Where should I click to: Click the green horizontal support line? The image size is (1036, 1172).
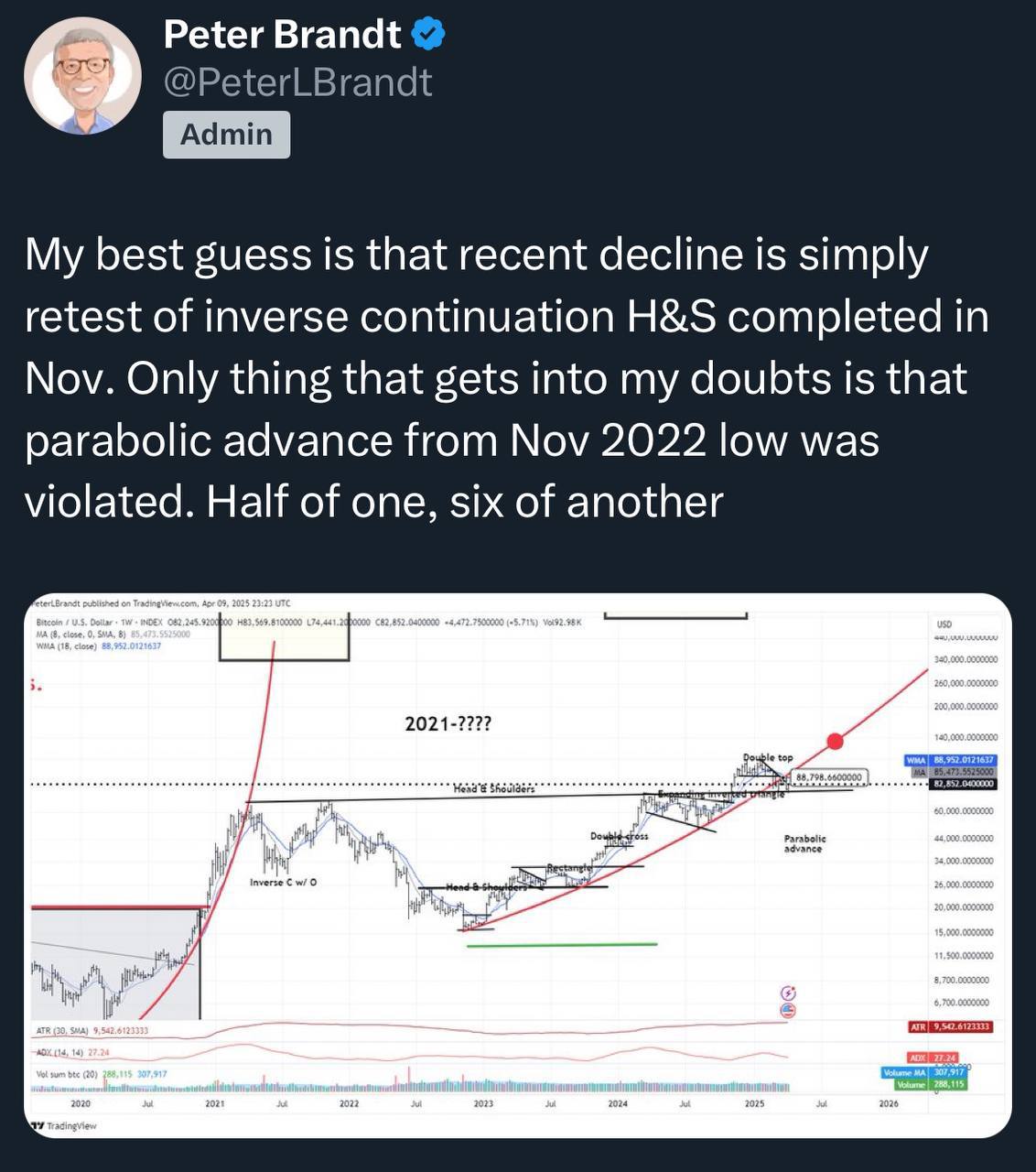coord(562,944)
